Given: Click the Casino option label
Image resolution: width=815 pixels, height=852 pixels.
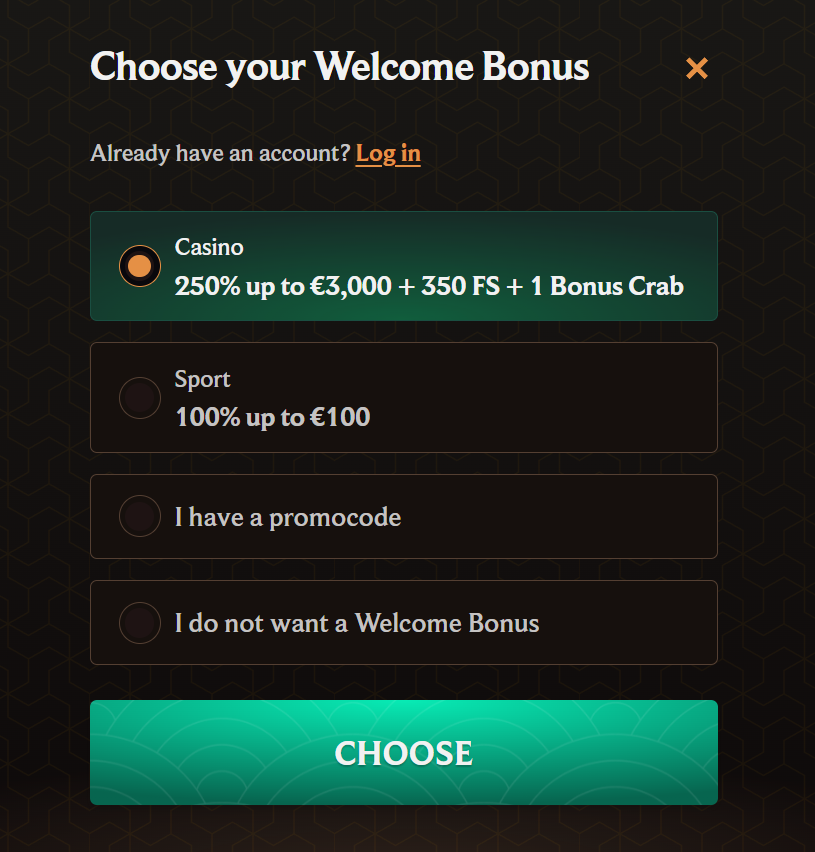Looking at the screenshot, I should tap(209, 247).
